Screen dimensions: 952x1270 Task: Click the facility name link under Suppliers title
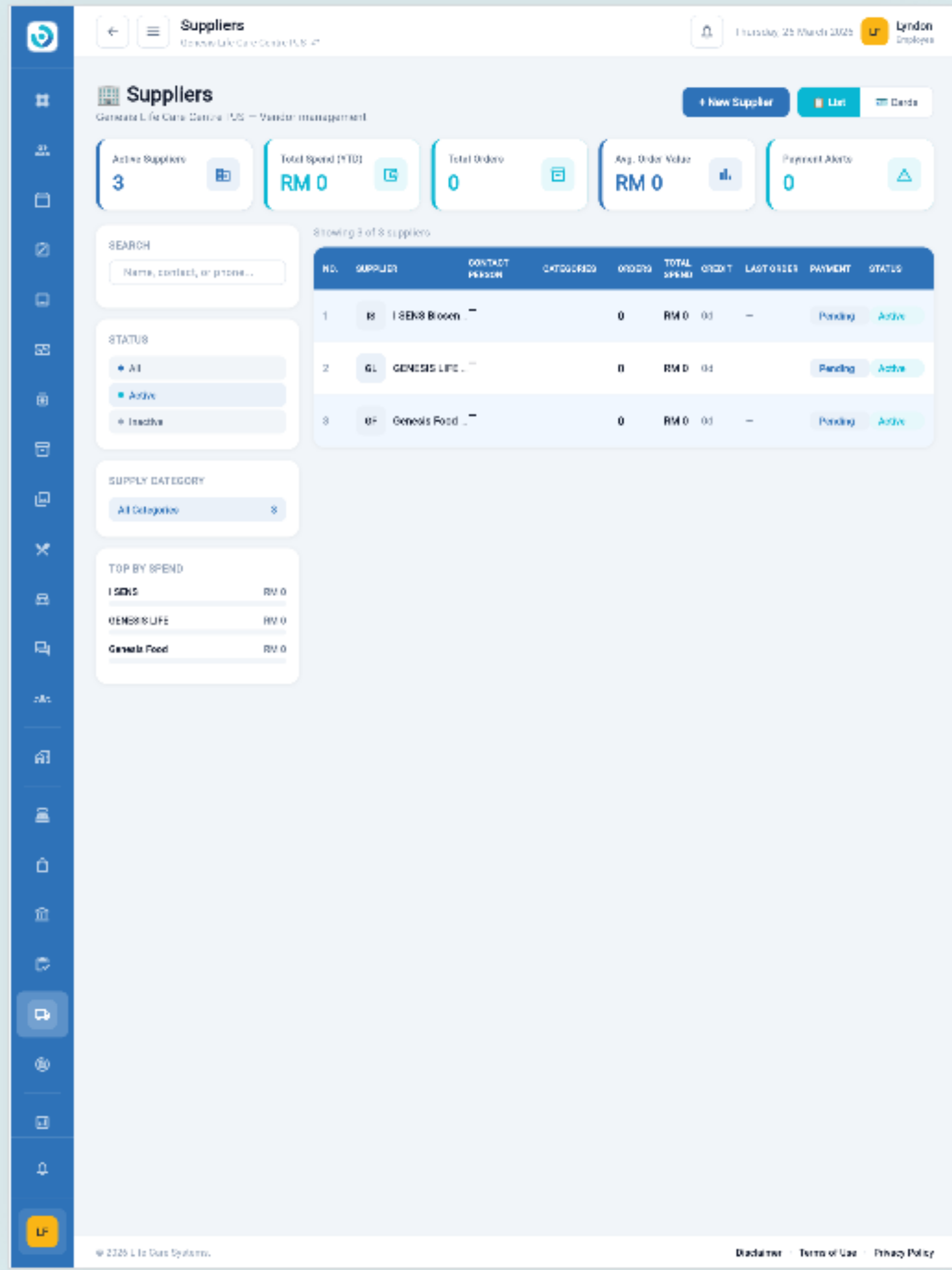(x=250, y=43)
